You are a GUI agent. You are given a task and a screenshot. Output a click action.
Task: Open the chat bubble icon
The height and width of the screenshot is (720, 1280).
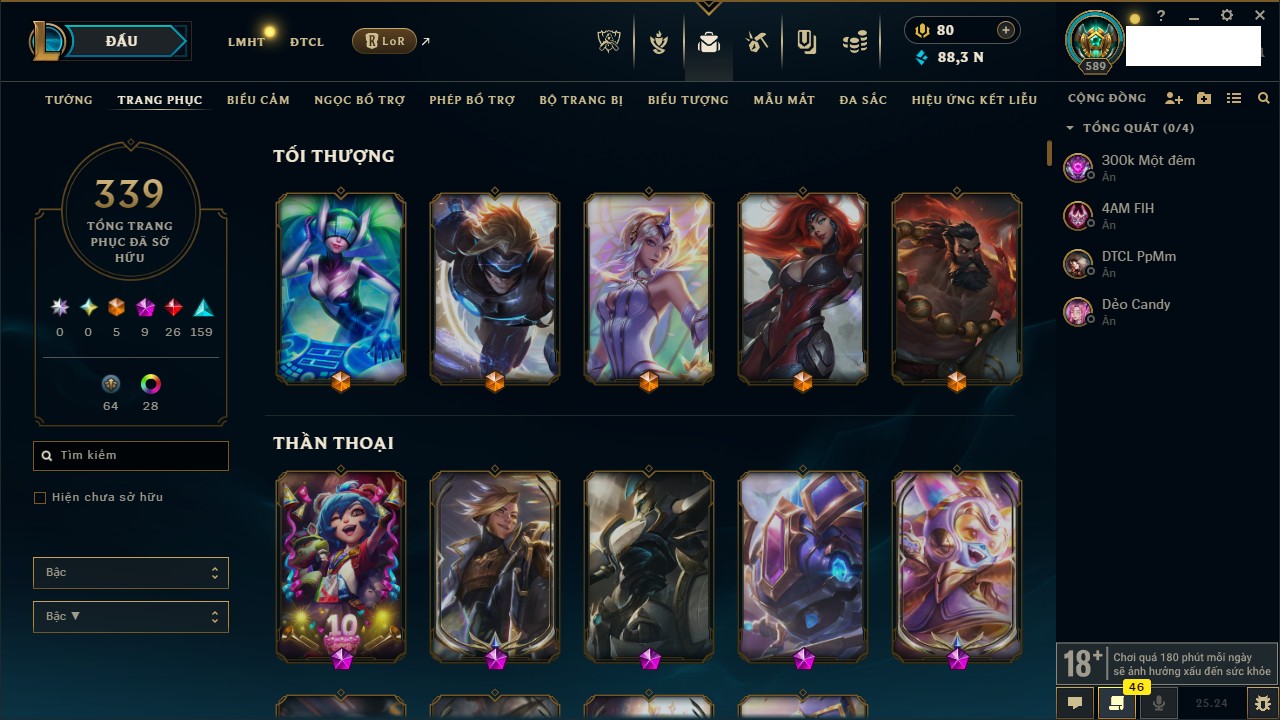click(1075, 703)
